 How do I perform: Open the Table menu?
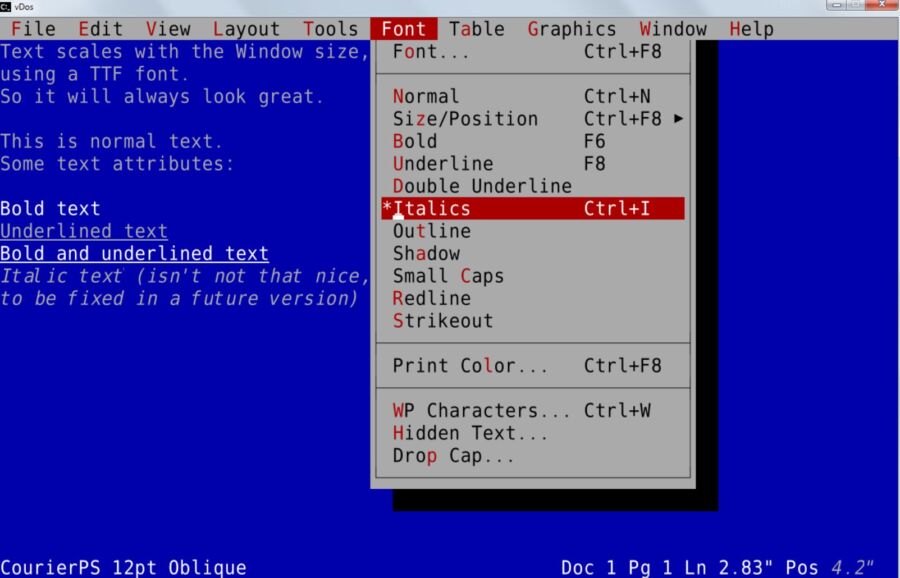(476, 29)
